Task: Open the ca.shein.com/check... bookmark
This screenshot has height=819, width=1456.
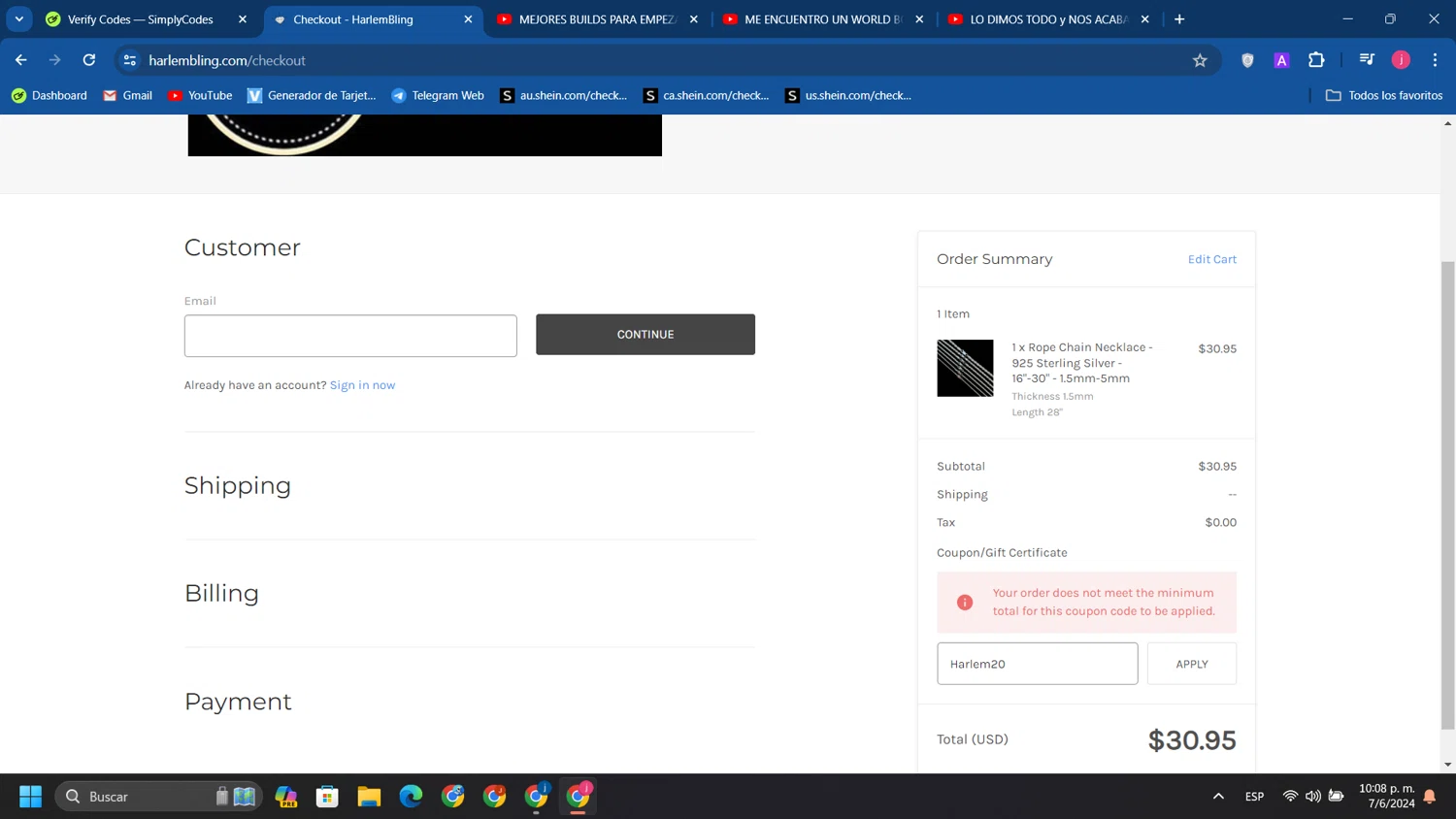Action: coord(707,95)
